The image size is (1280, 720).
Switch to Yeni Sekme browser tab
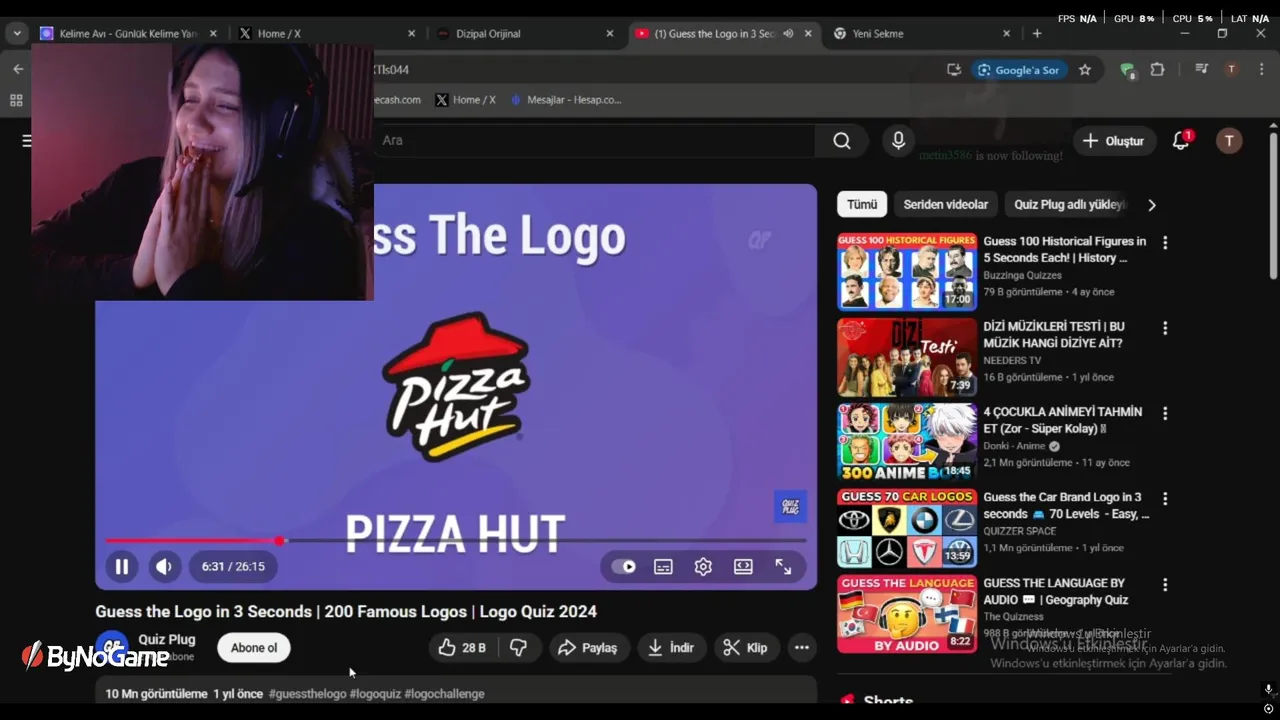pyautogui.click(x=922, y=33)
